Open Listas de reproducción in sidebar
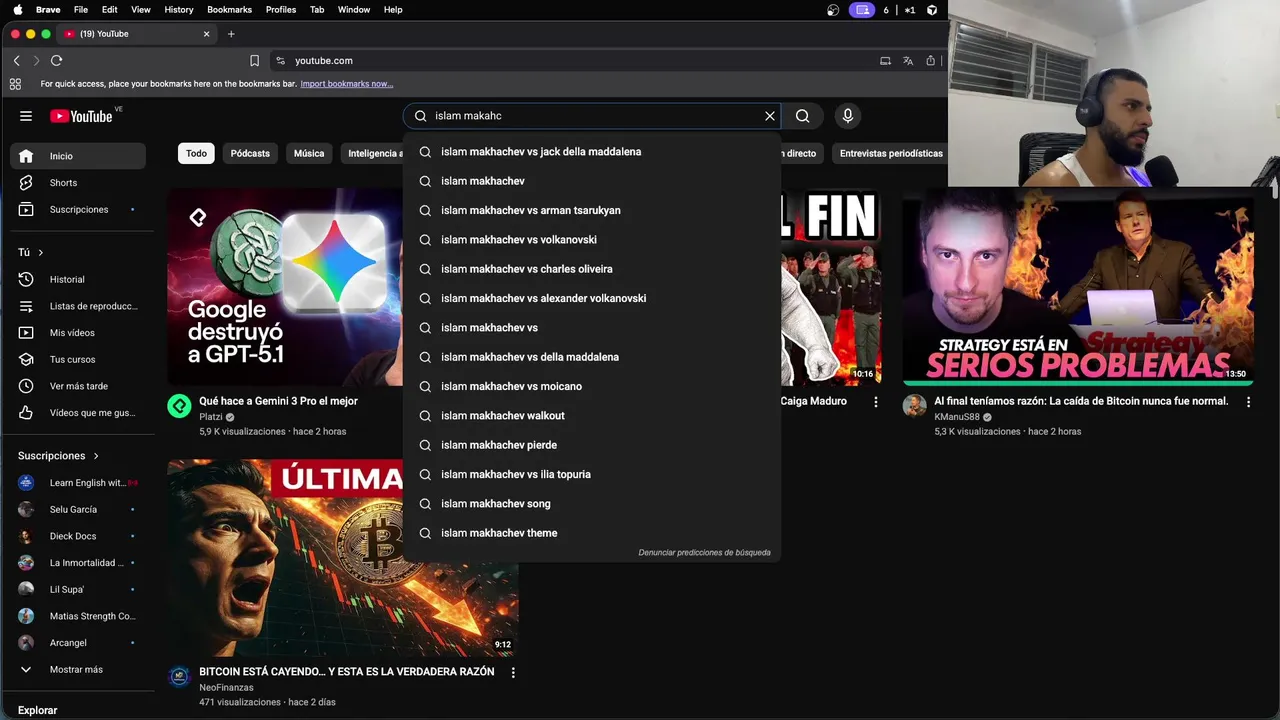 [x=78, y=306]
